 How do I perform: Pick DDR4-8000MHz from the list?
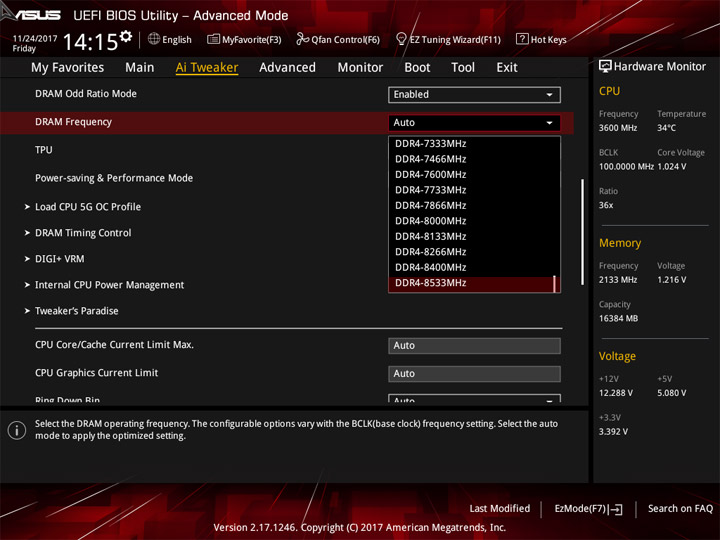point(472,221)
